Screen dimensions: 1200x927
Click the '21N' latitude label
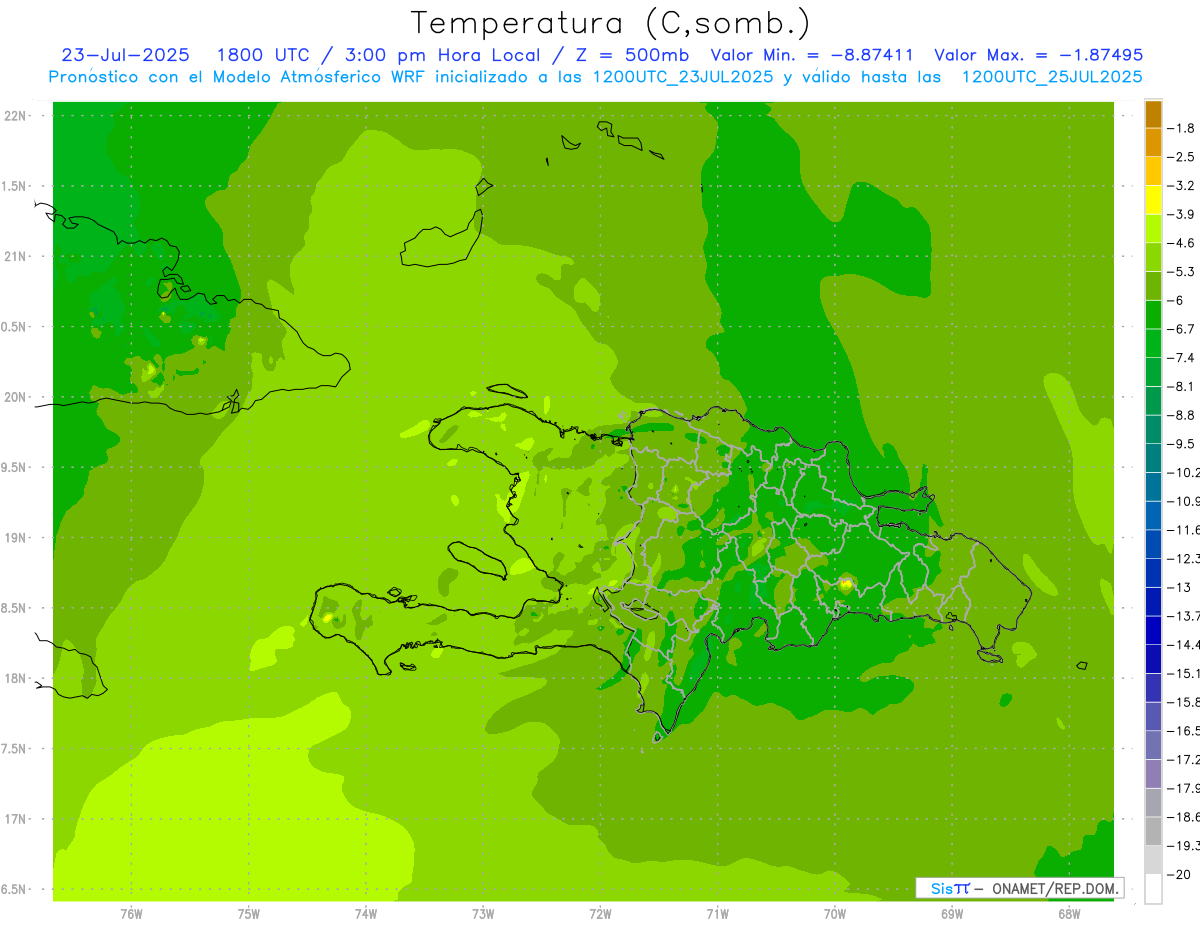15,257
